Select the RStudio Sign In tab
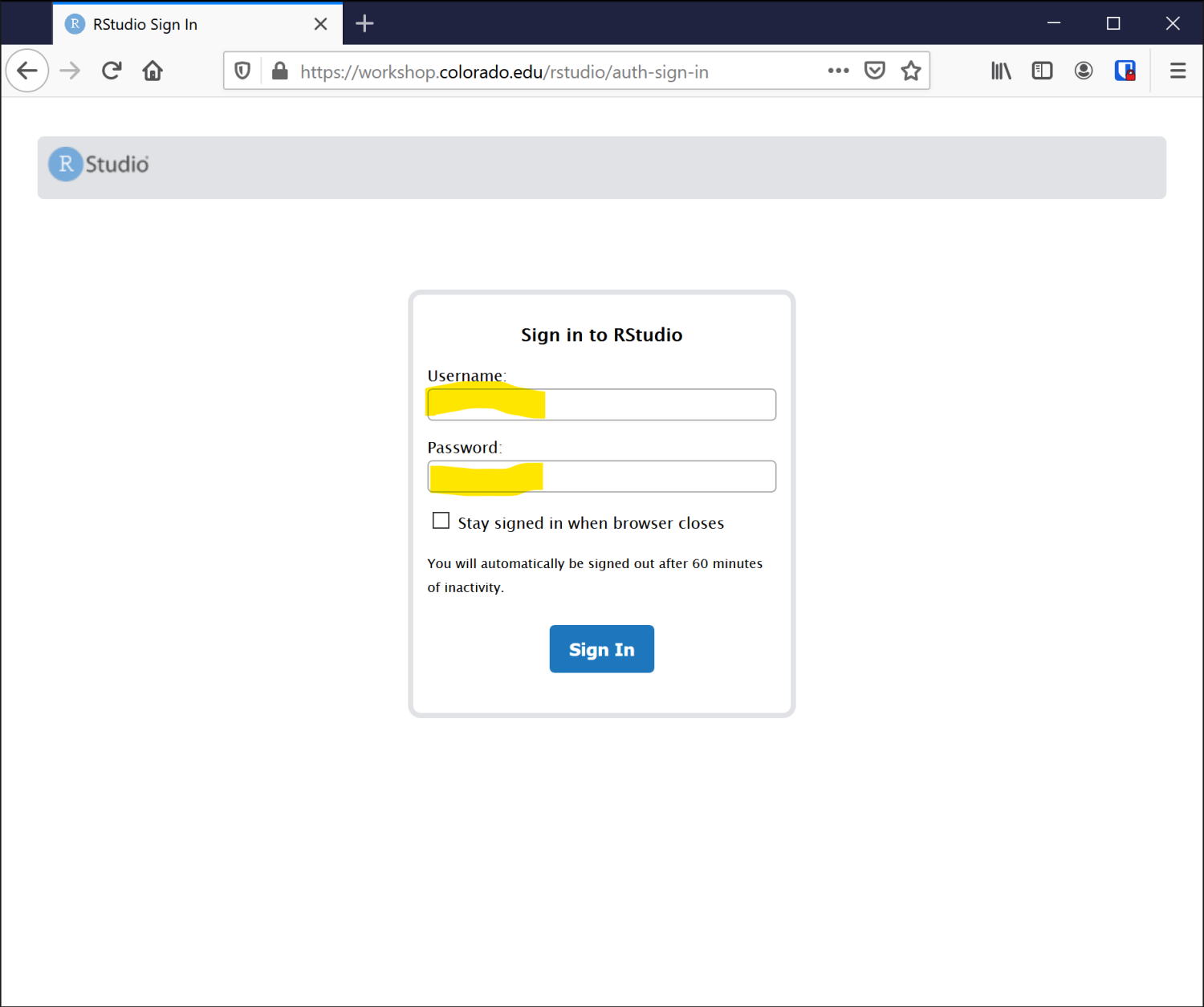1204x1007 pixels. [197, 24]
